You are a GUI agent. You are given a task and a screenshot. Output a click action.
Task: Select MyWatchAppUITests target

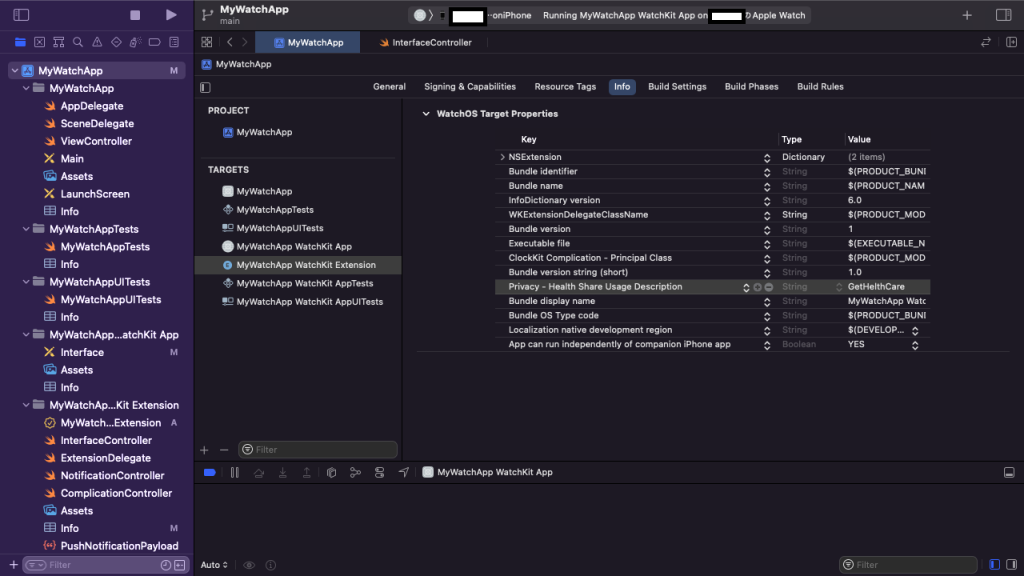[x=280, y=228]
